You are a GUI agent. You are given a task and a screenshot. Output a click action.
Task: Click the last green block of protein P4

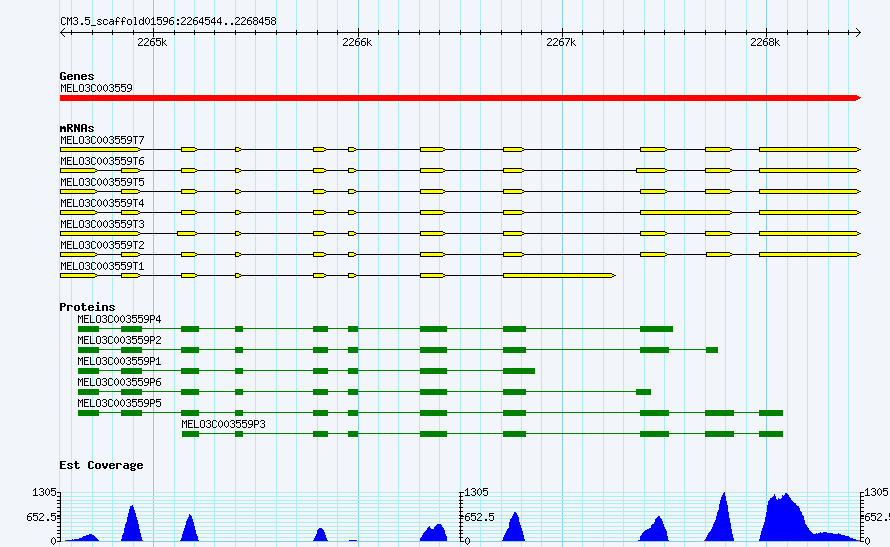(x=656, y=329)
